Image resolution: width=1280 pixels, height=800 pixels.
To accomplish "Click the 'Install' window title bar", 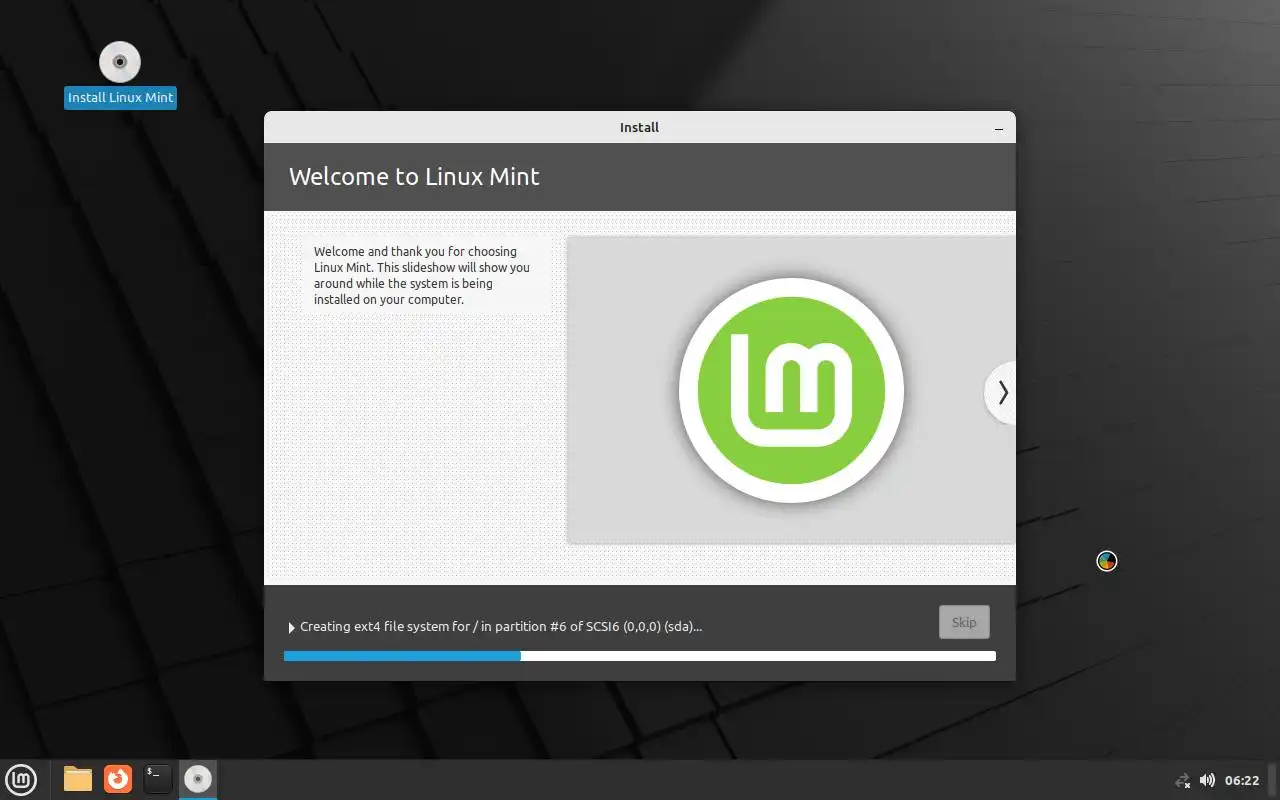I will click(x=640, y=127).
